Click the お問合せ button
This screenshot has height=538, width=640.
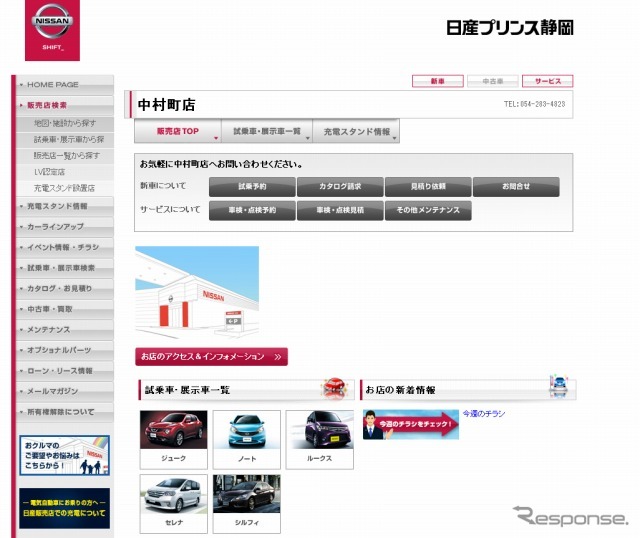pyautogui.click(x=516, y=187)
